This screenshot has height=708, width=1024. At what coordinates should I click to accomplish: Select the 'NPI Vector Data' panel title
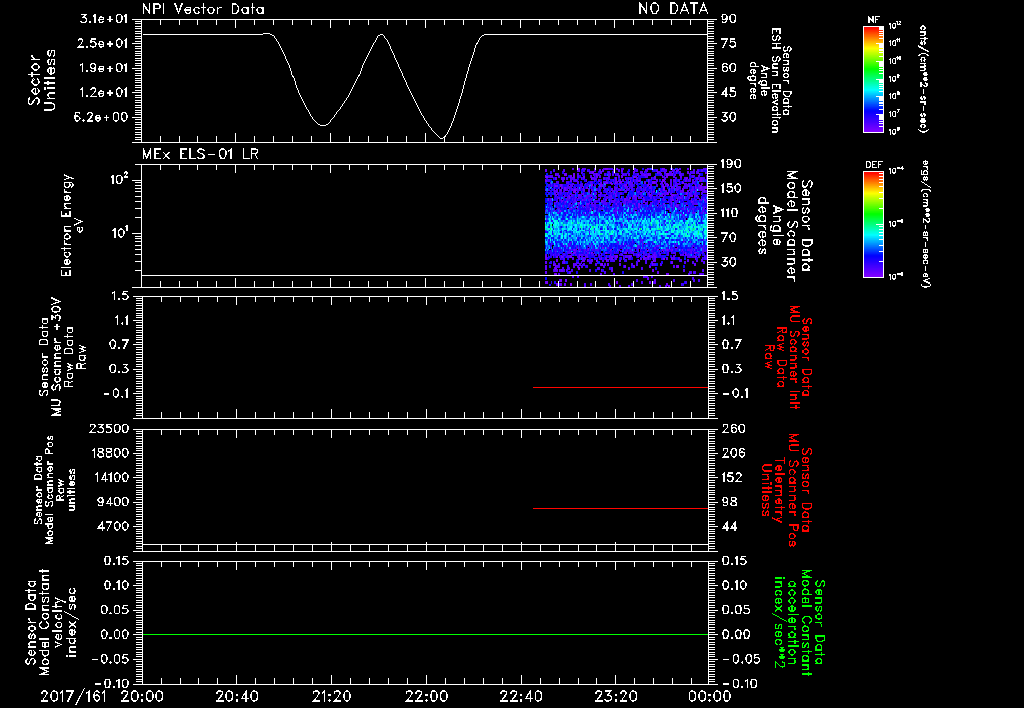[x=203, y=8]
